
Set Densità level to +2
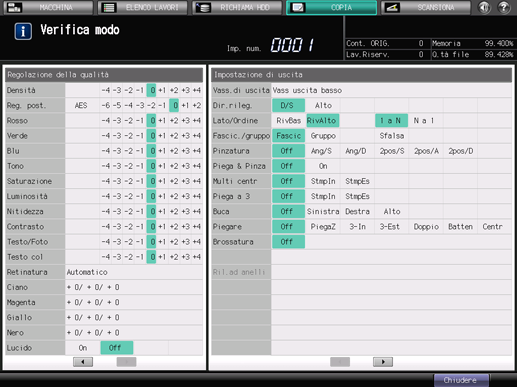174,90
